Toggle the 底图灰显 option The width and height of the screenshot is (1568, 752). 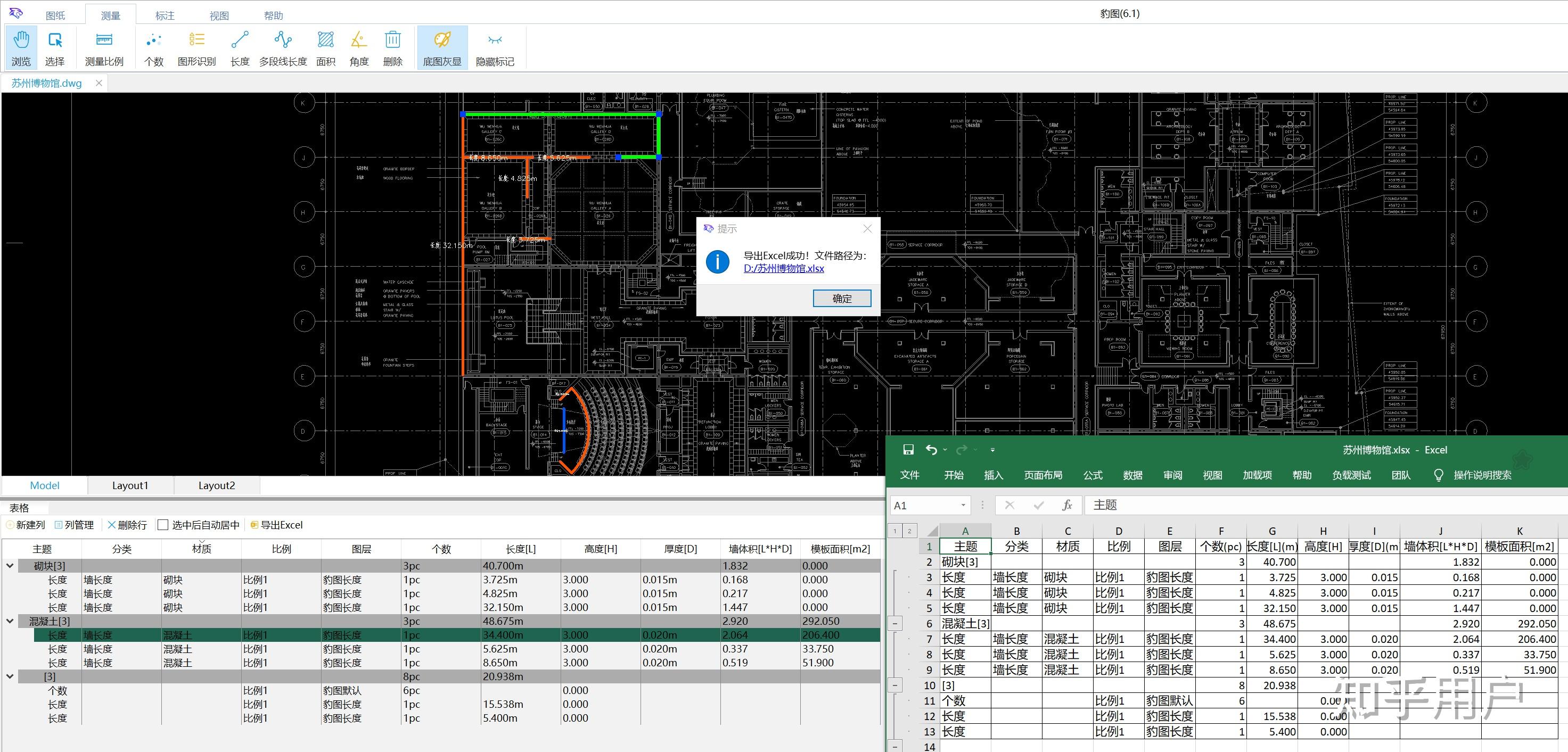pyautogui.click(x=442, y=47)
